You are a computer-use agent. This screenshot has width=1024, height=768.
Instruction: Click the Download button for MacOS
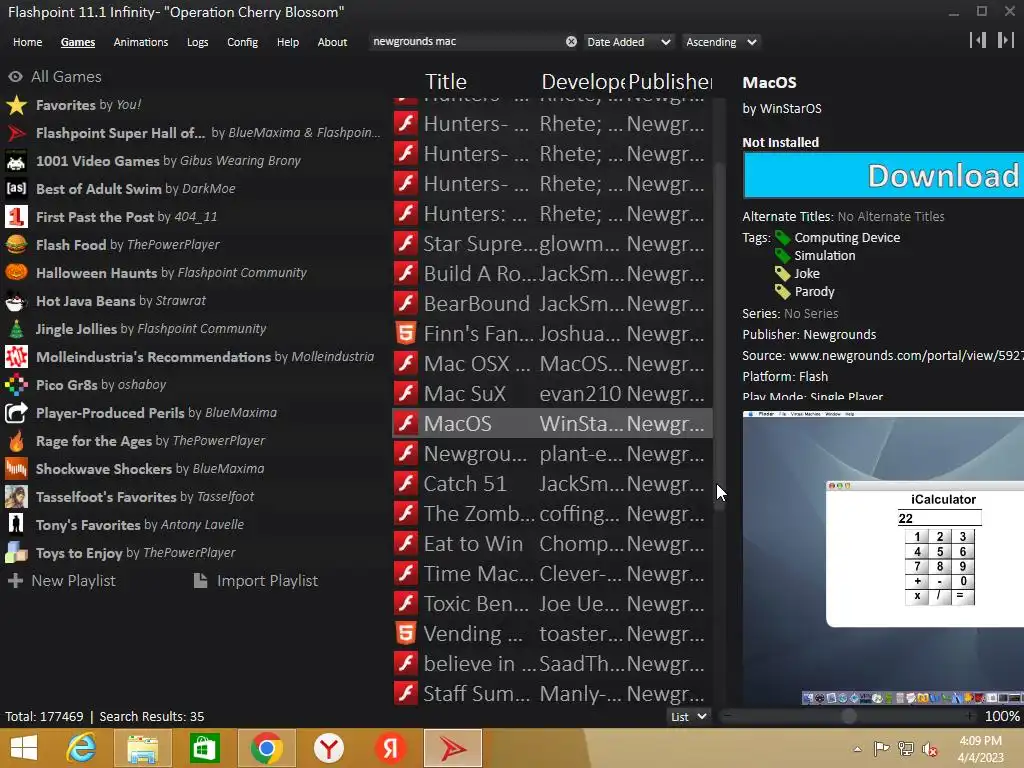click(x=883, y=175)
